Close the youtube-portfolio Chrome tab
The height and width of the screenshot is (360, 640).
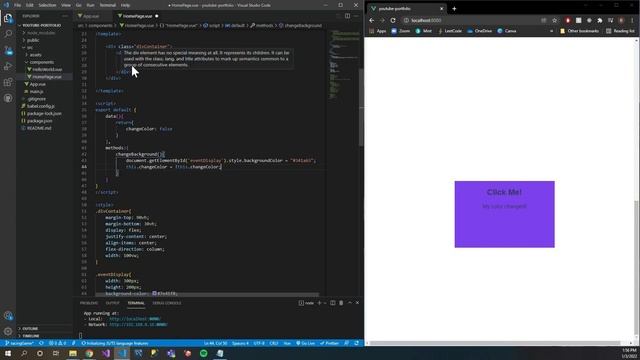pos(441,9)
